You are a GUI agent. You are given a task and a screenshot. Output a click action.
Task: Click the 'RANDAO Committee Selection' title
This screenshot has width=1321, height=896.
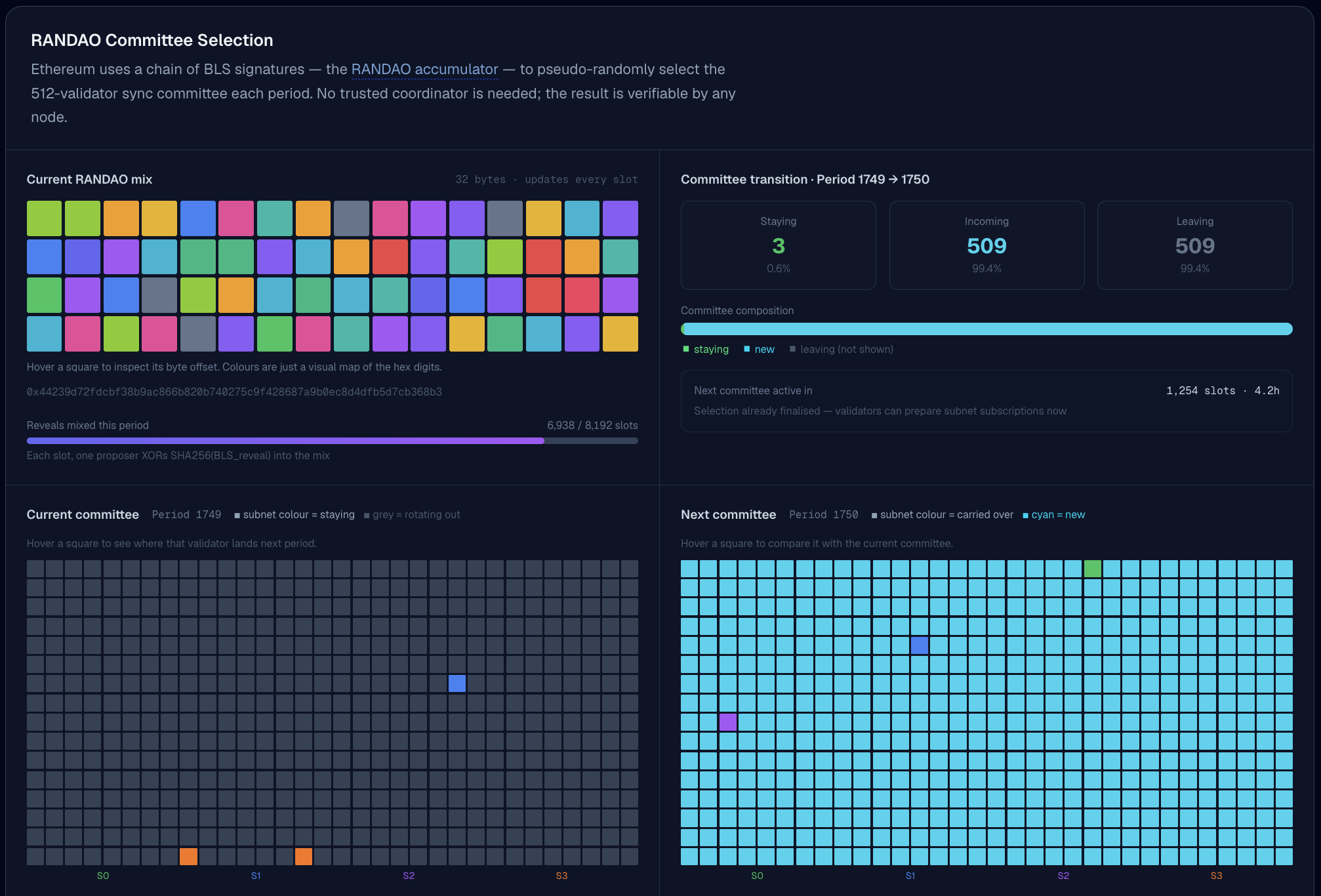point(152,40)
